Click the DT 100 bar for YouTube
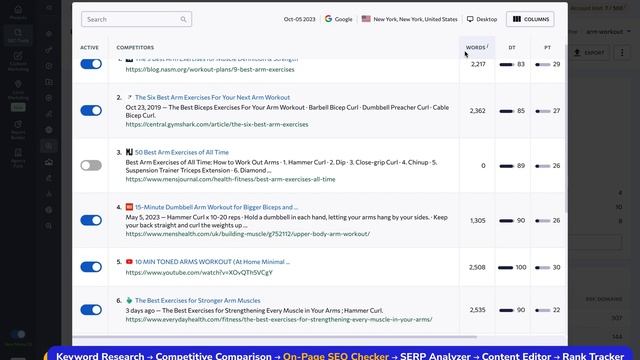 [x=505, y=268]
